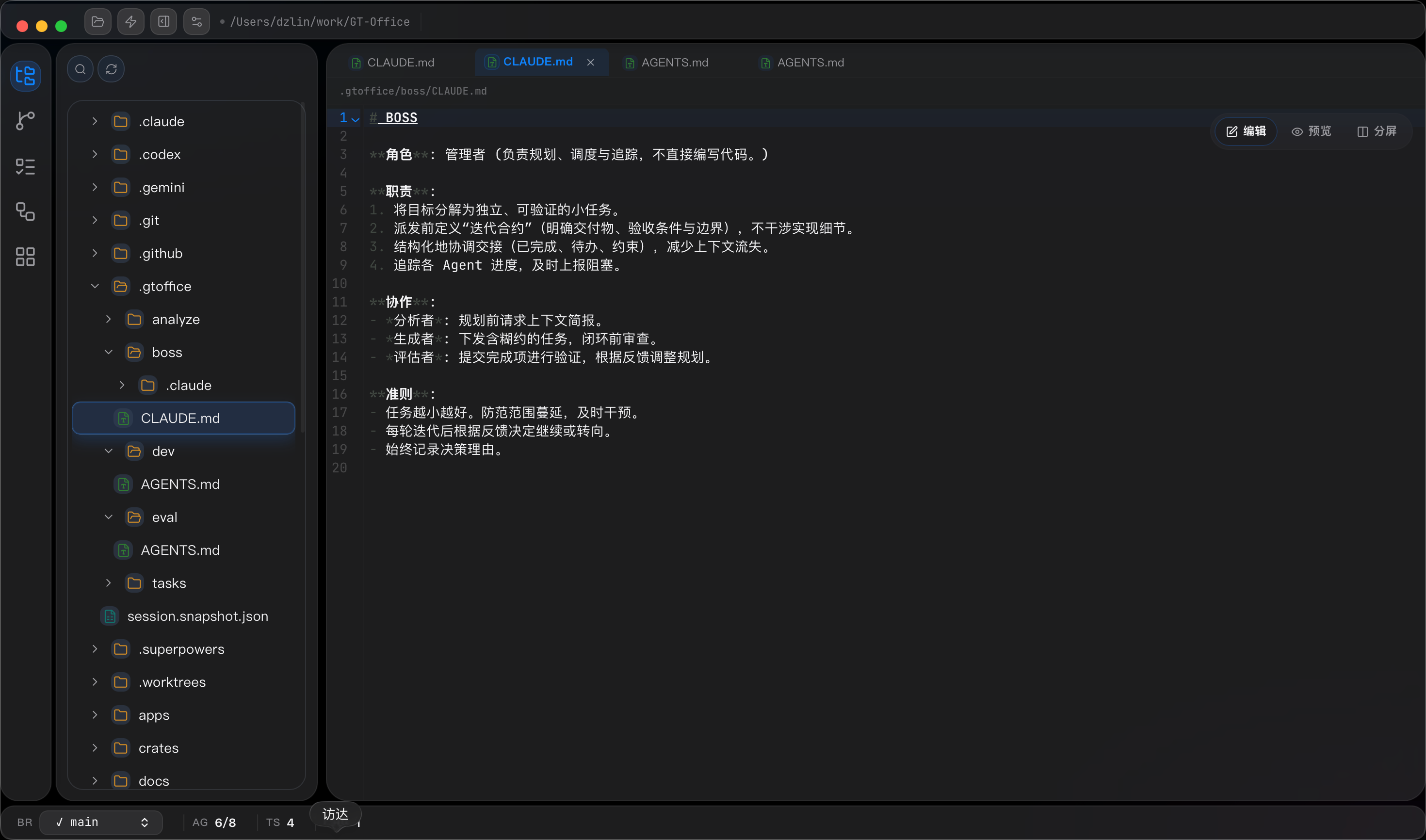Select edit mode button (编辑)
This screenshot has height=840, width=1426.
(1246, 131)
